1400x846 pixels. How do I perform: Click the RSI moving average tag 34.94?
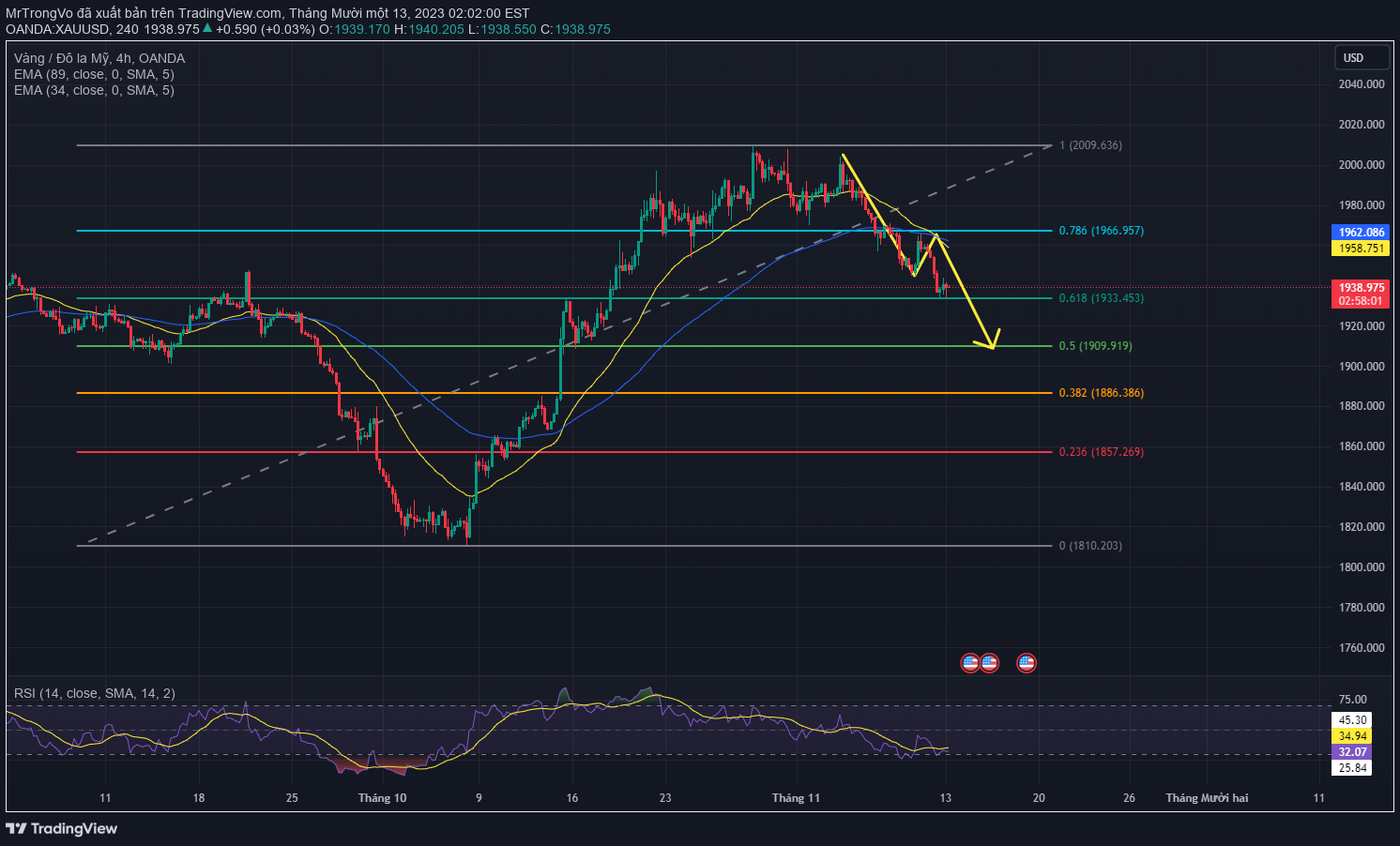[1352, 736]
